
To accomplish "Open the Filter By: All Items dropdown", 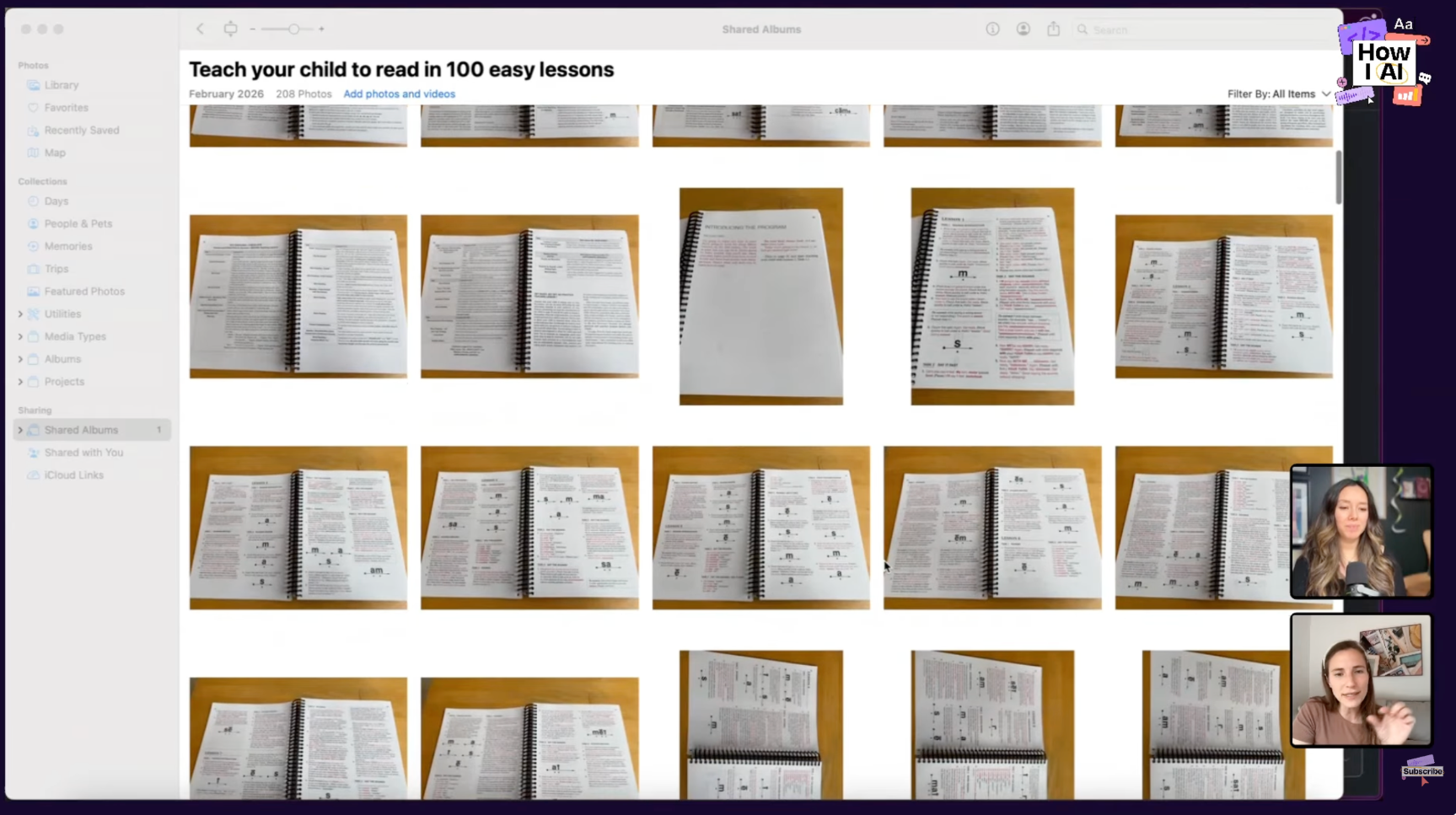I will [x=1278, y=94].
